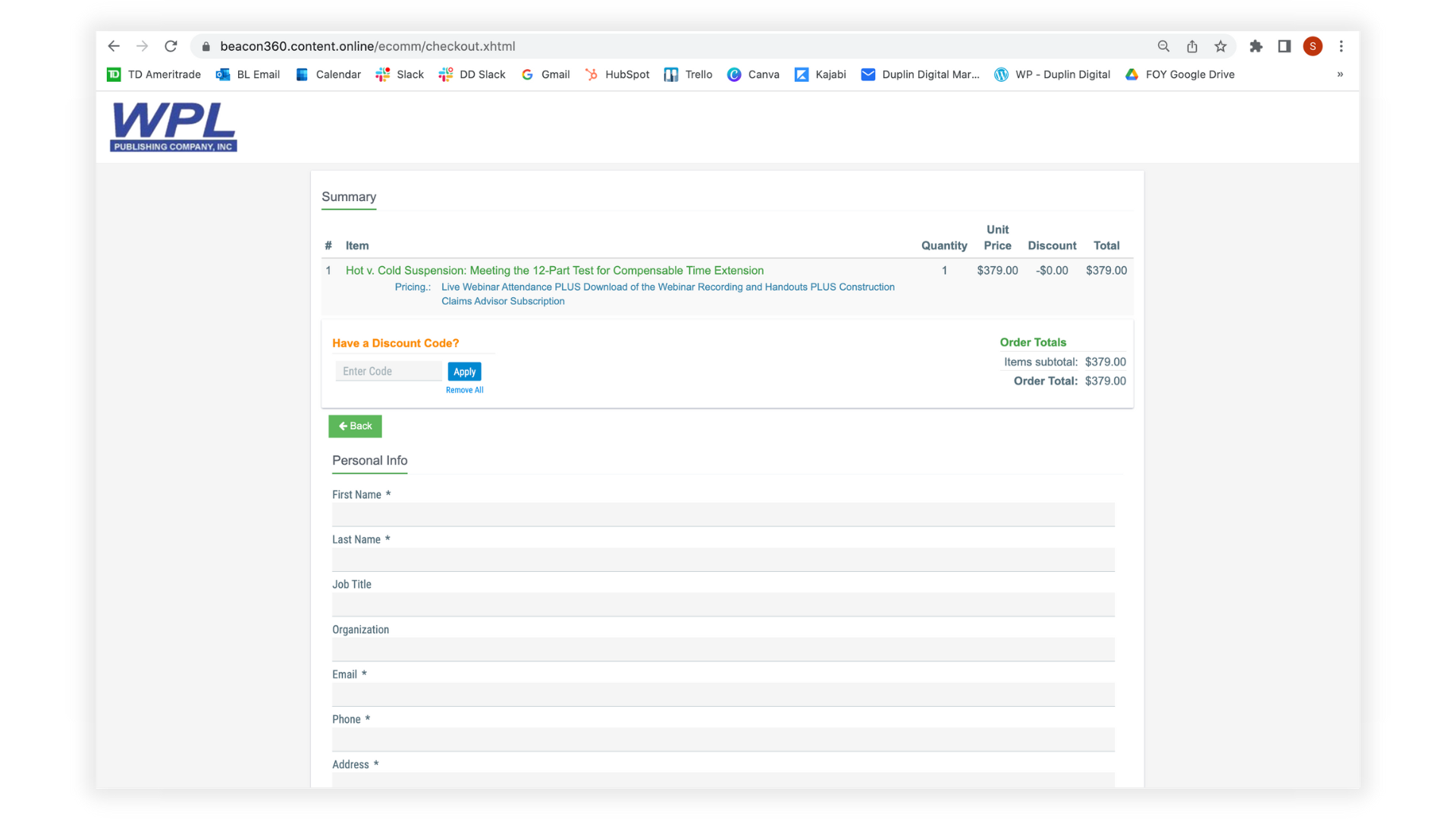Viewport: 1456px width, 819px height.
Task: Click the webinar title product link
Action: tap(554, 270)
